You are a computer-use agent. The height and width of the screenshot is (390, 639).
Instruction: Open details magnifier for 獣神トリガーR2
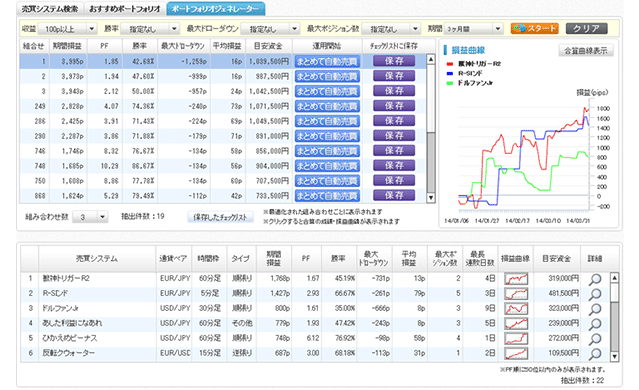coord(595,279)
